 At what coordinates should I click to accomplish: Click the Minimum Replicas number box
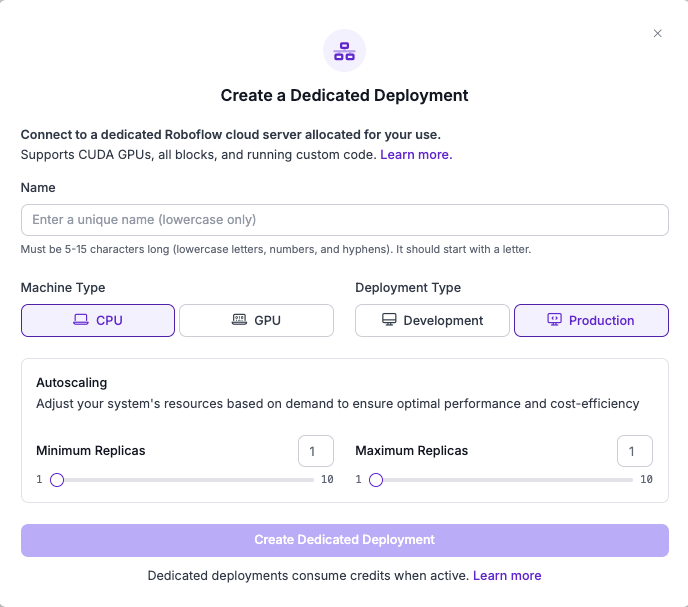315,451
